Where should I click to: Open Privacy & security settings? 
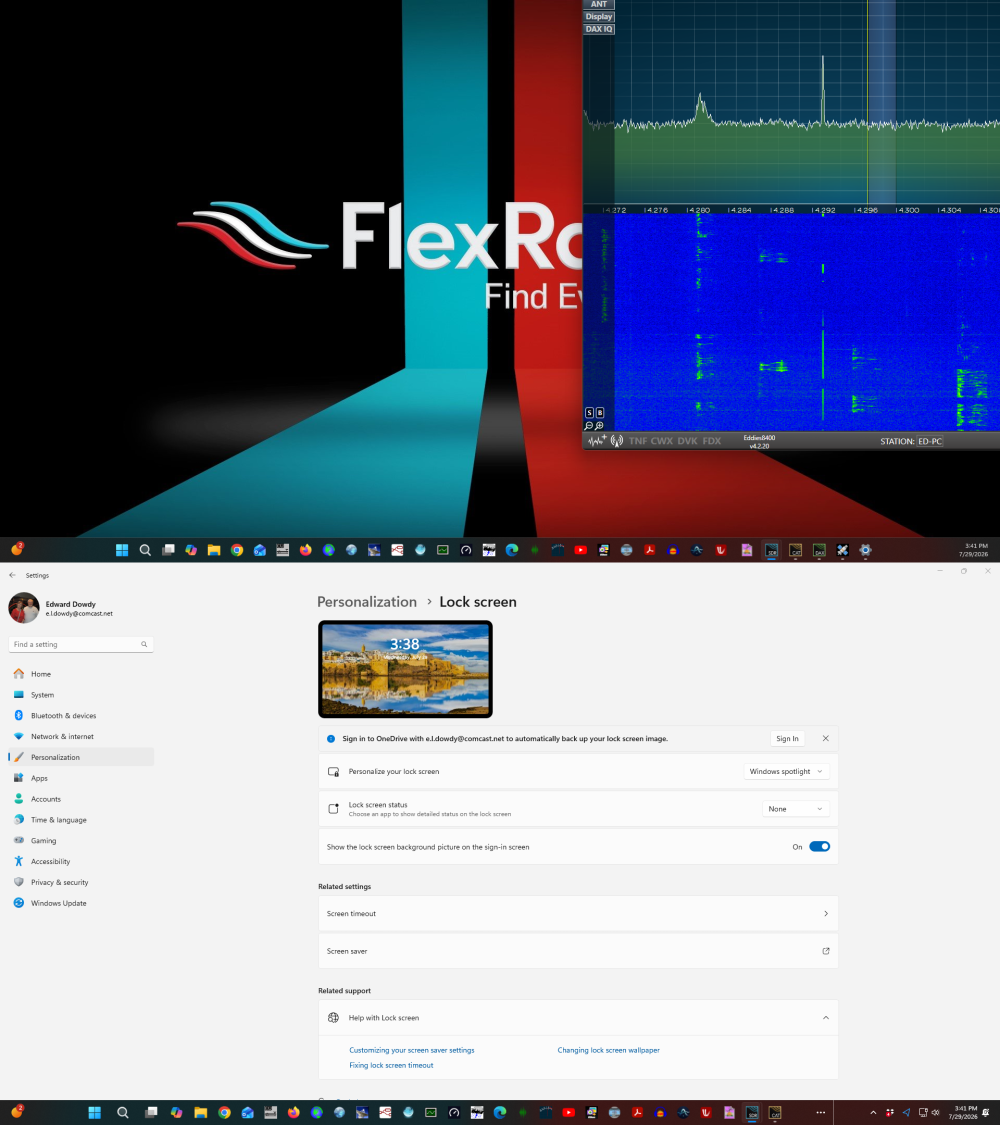81,882
